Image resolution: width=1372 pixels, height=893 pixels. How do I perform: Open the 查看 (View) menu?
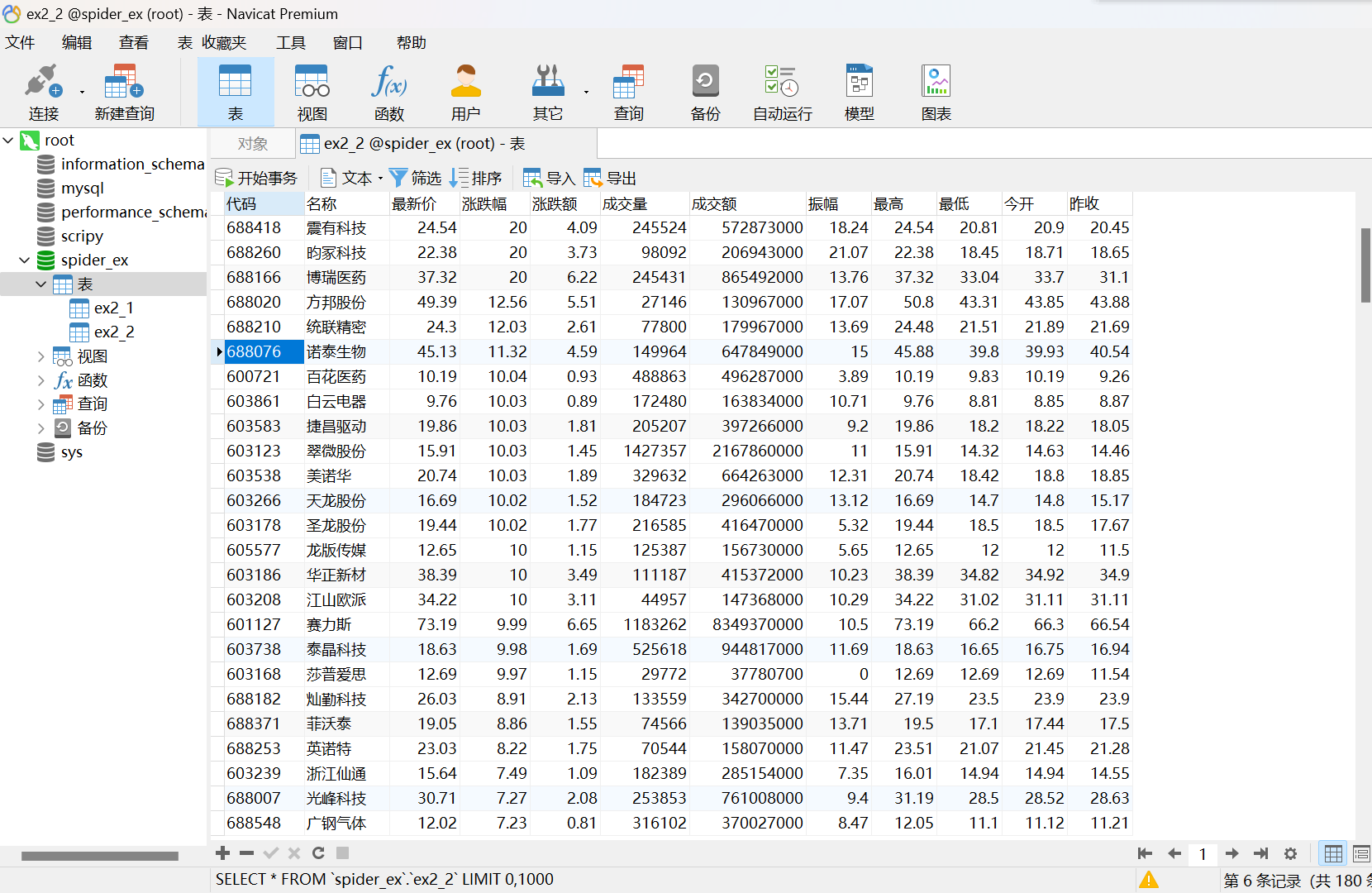pos(134,42)
